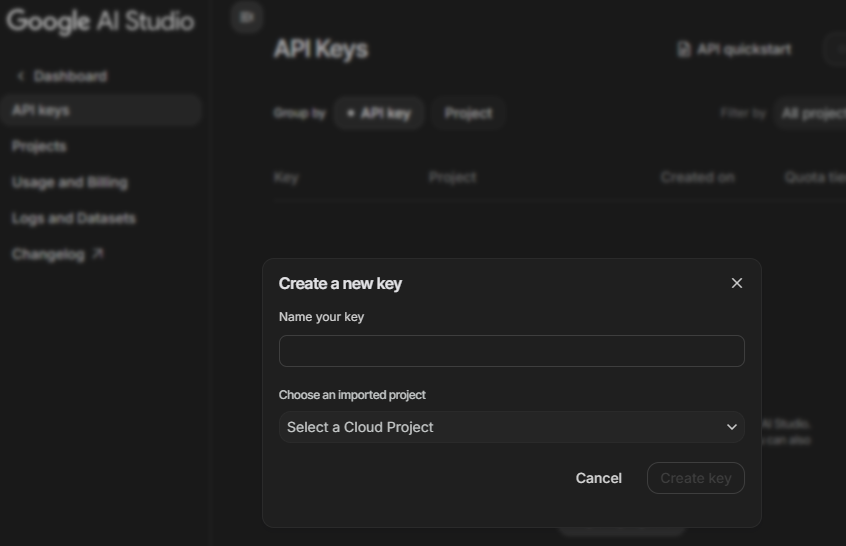The height and width of the screenshot is (546, 846).
Task: Group the list by API key
Action: tap(378, 114)
